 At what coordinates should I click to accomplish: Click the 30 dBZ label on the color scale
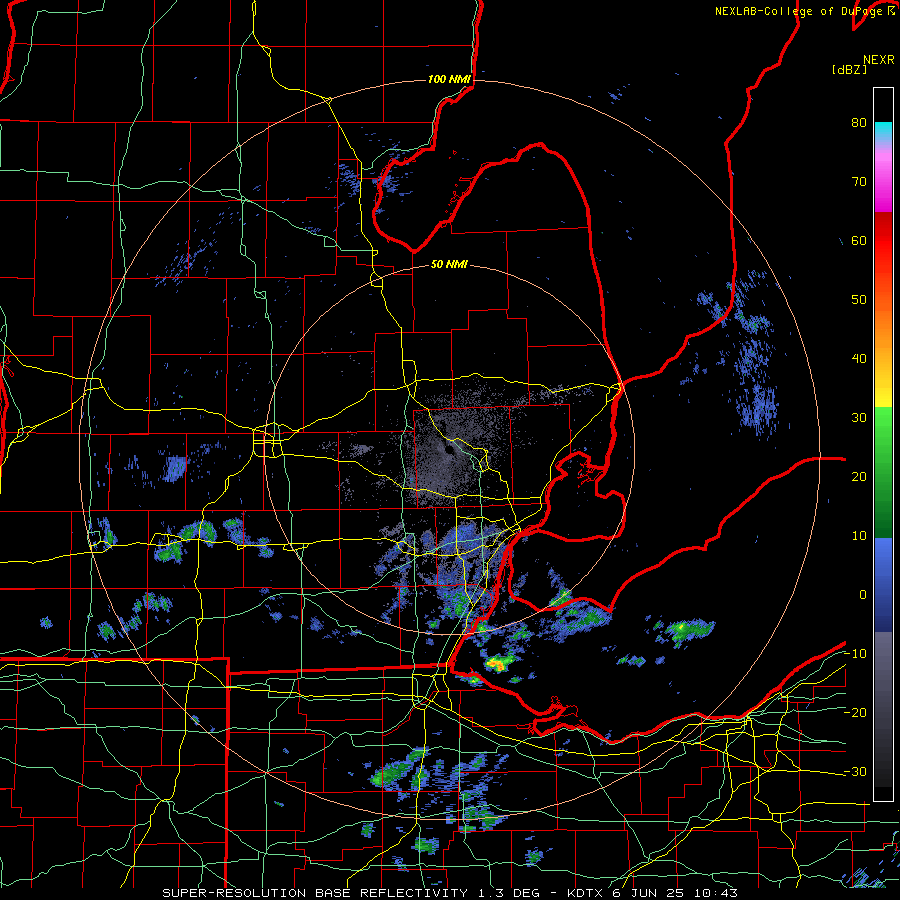(x=859, y=418)
